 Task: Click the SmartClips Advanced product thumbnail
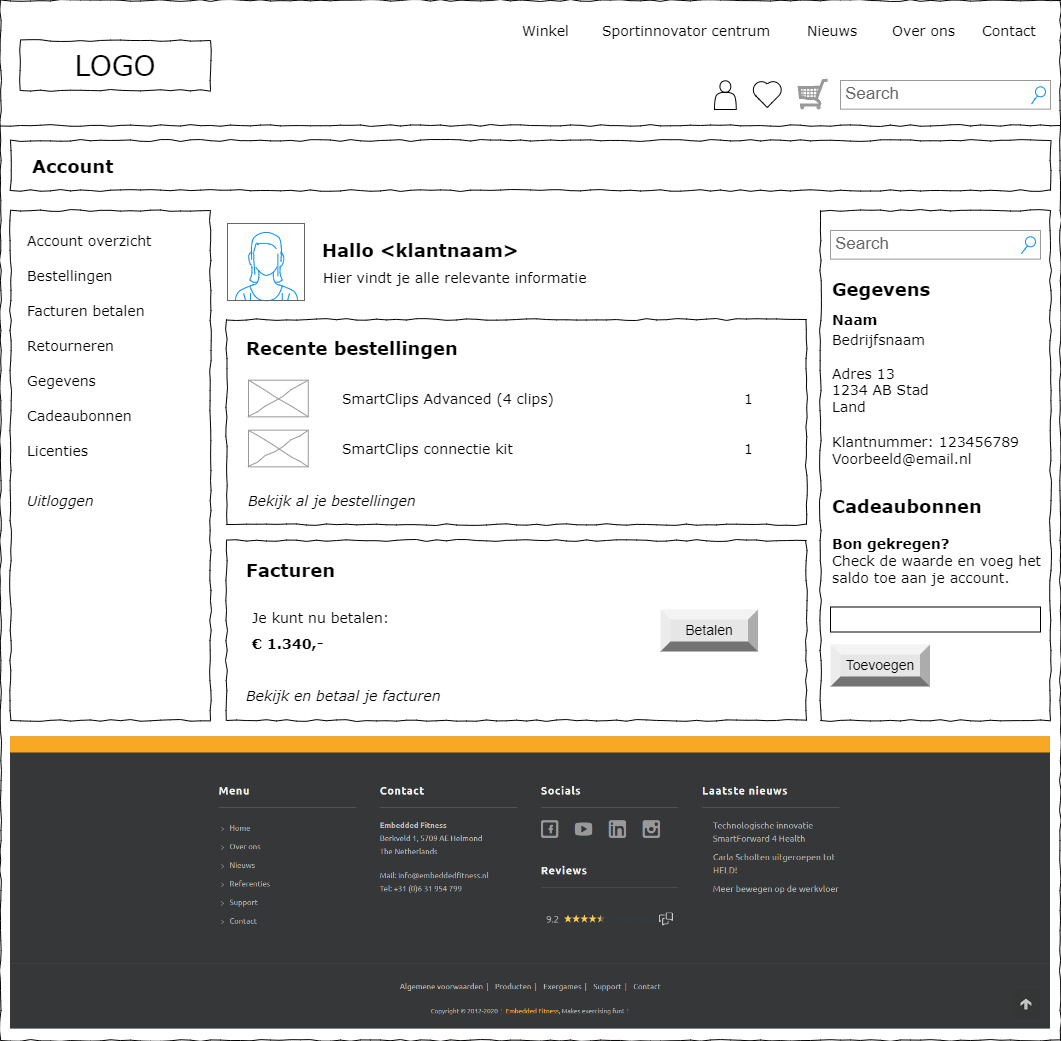(x=278, y=399)
